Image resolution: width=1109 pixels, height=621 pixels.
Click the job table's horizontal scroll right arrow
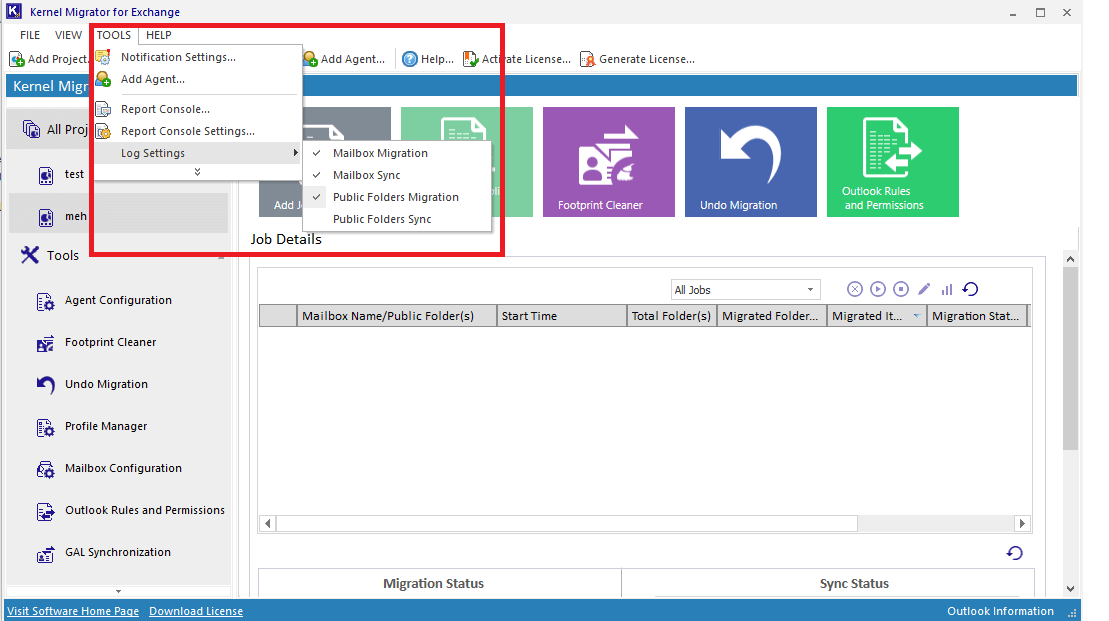(1022, 524)
